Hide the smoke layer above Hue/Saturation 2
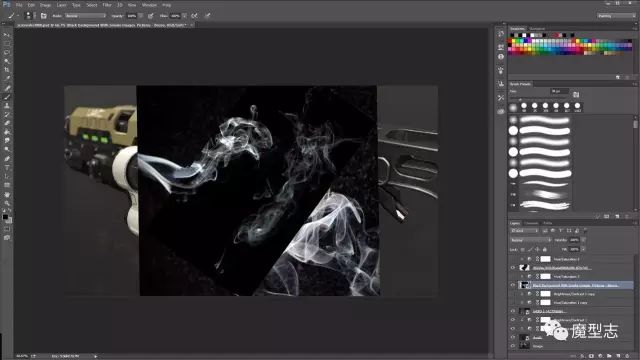This screenshot has height=360, width=640. tap(513, 268)
